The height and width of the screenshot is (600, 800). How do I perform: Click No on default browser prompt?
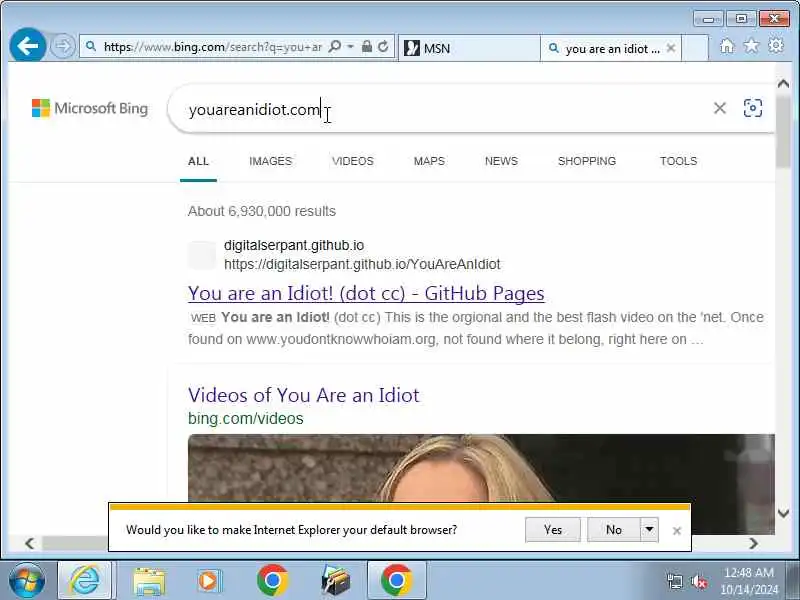(x=614, y=530)
